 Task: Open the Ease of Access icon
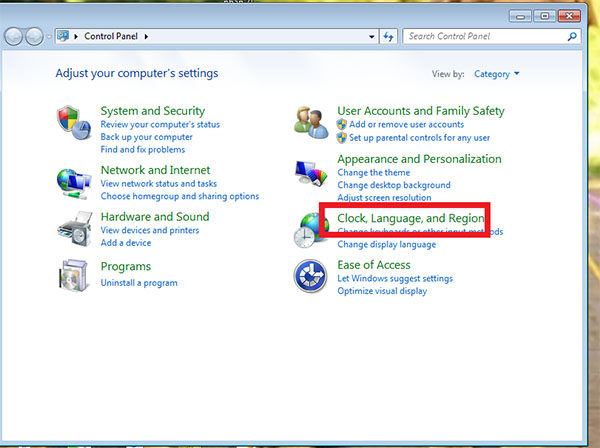point(310,276)
